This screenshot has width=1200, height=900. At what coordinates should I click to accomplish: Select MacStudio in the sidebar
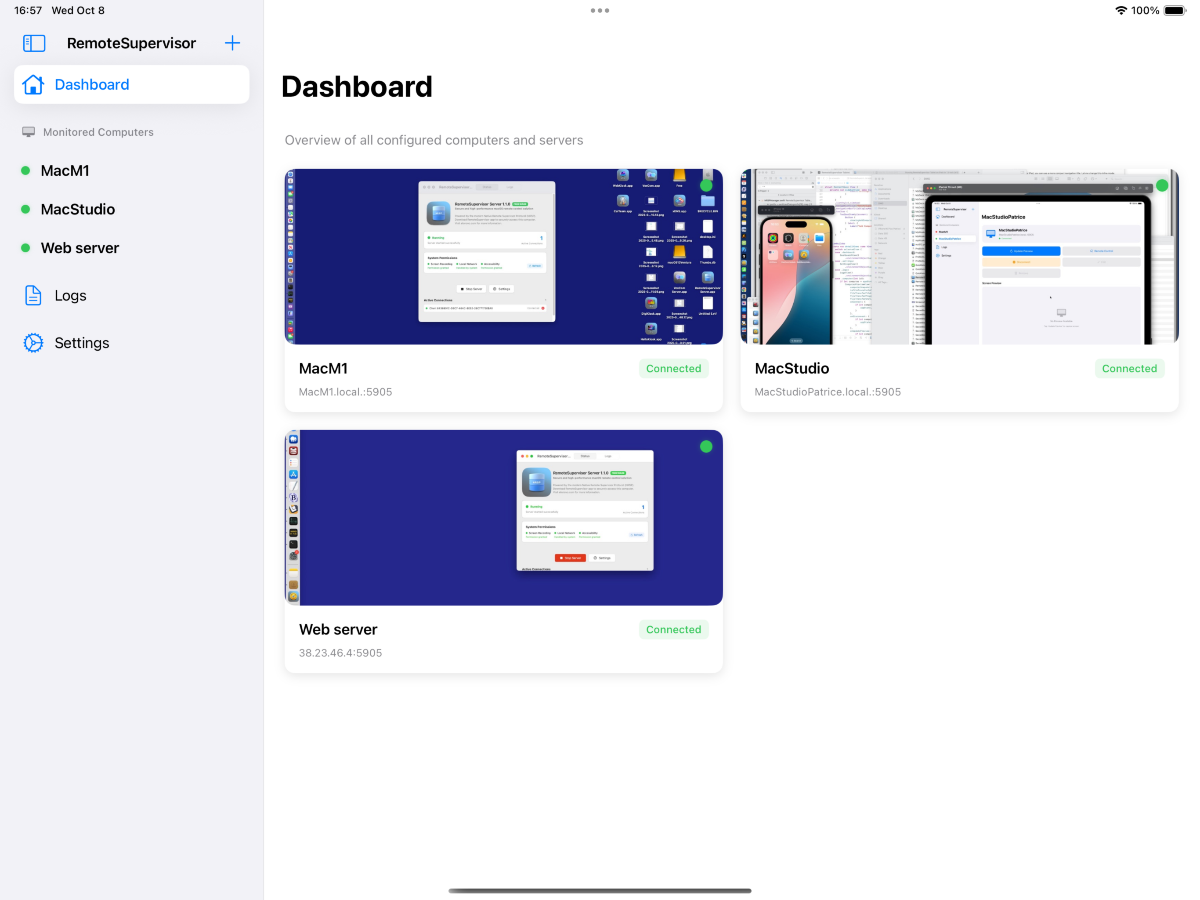(x=78, y=210)
